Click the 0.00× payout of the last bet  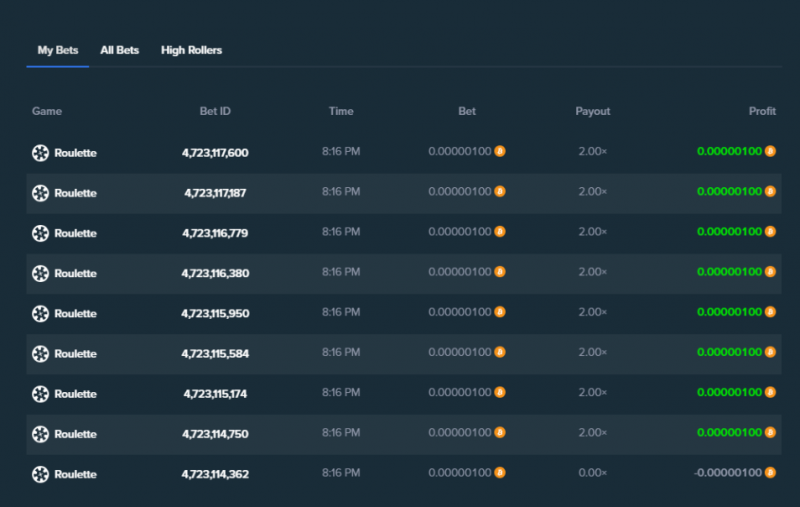tap(592, 473)
